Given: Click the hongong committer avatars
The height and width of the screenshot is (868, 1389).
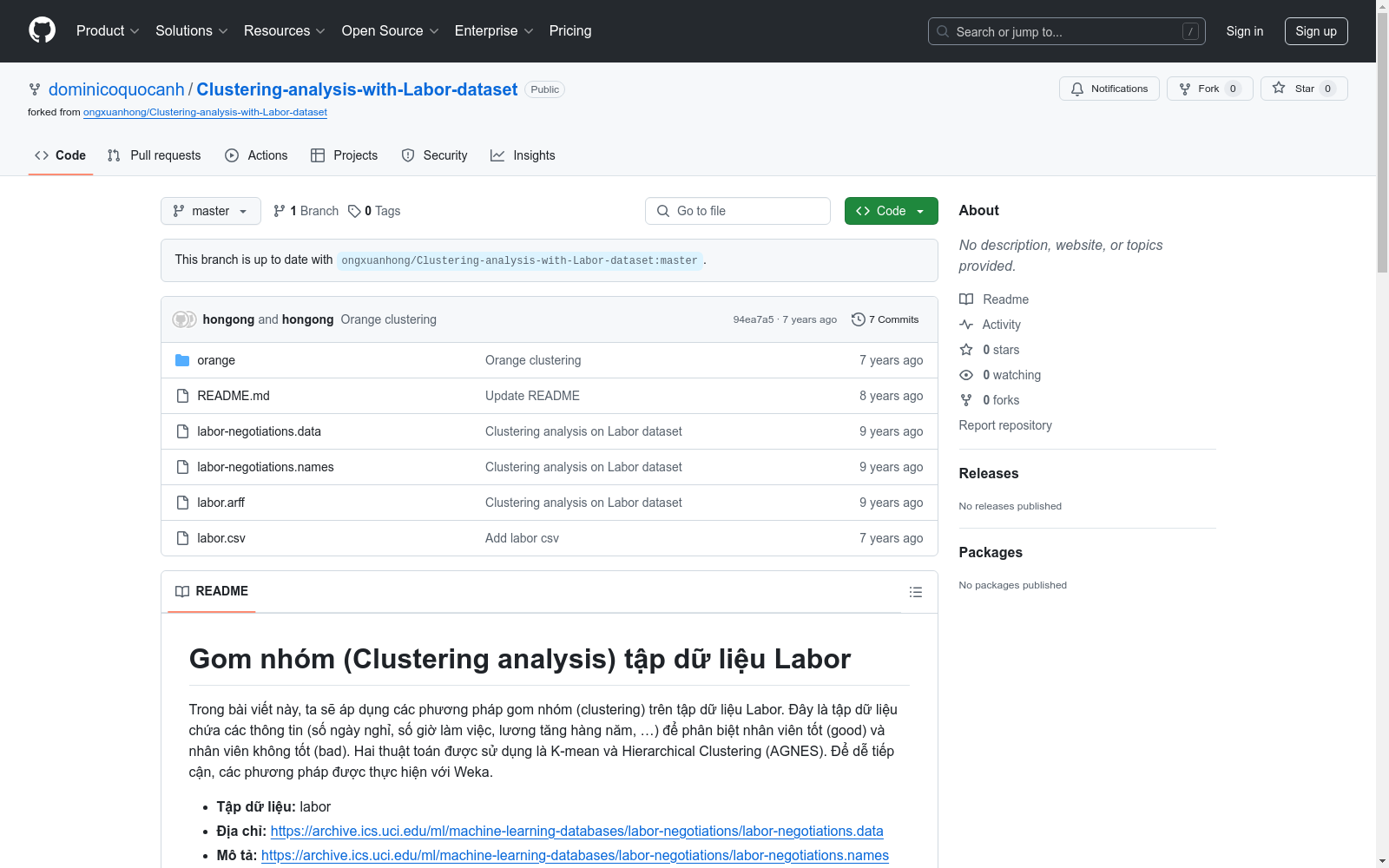Looking at the screenshot, I should 184,319.
